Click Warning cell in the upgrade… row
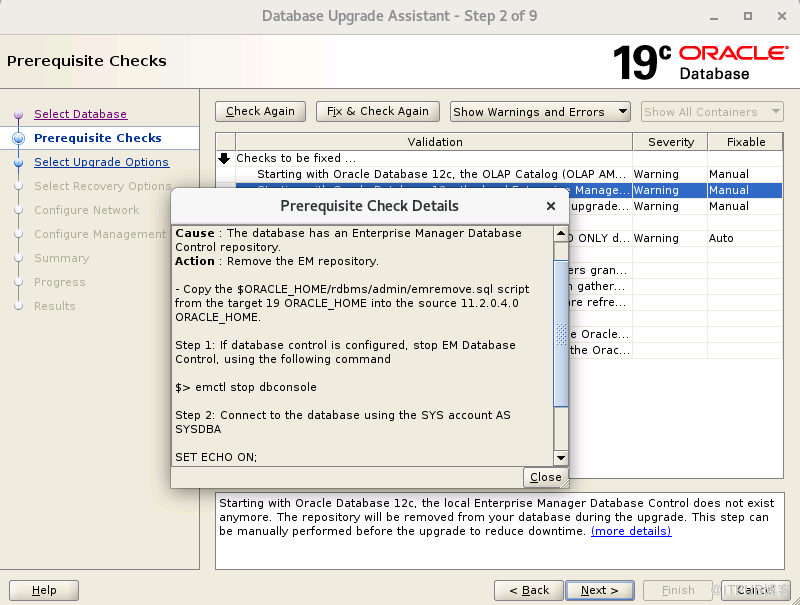 pyautogui.click(x=670, y=206)
